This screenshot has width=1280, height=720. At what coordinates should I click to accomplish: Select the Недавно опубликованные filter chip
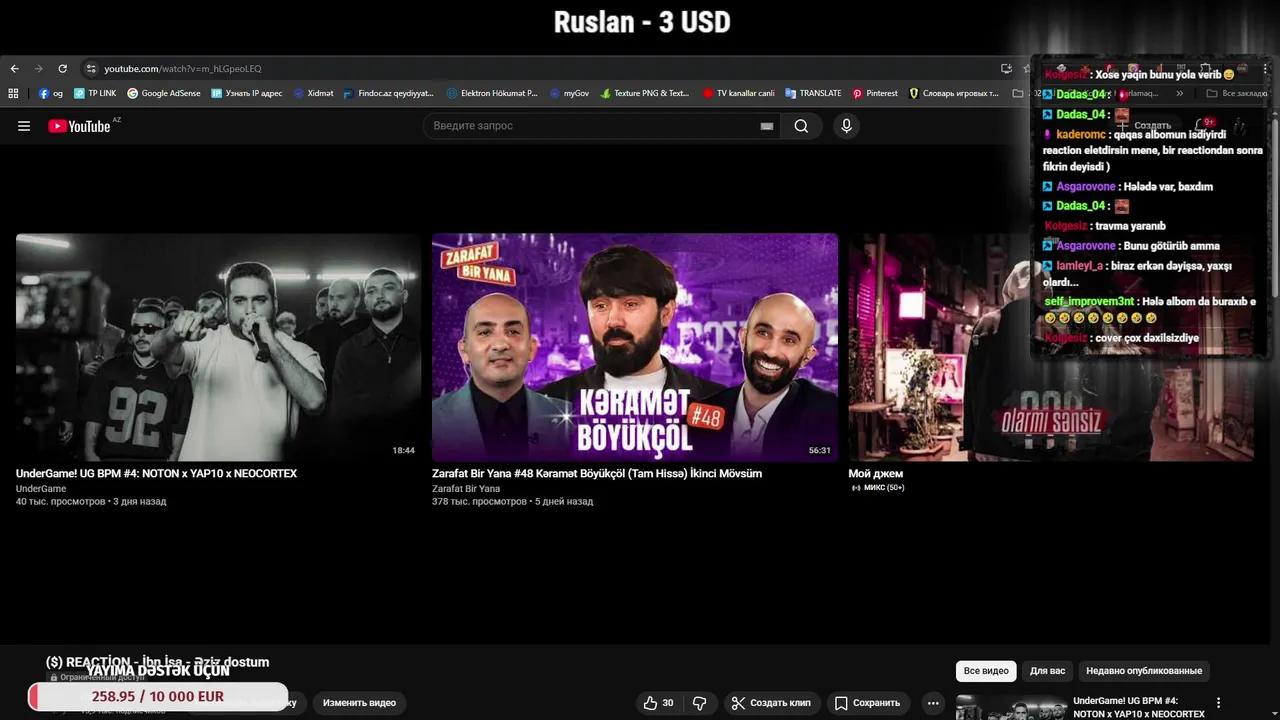[1144, 671]
